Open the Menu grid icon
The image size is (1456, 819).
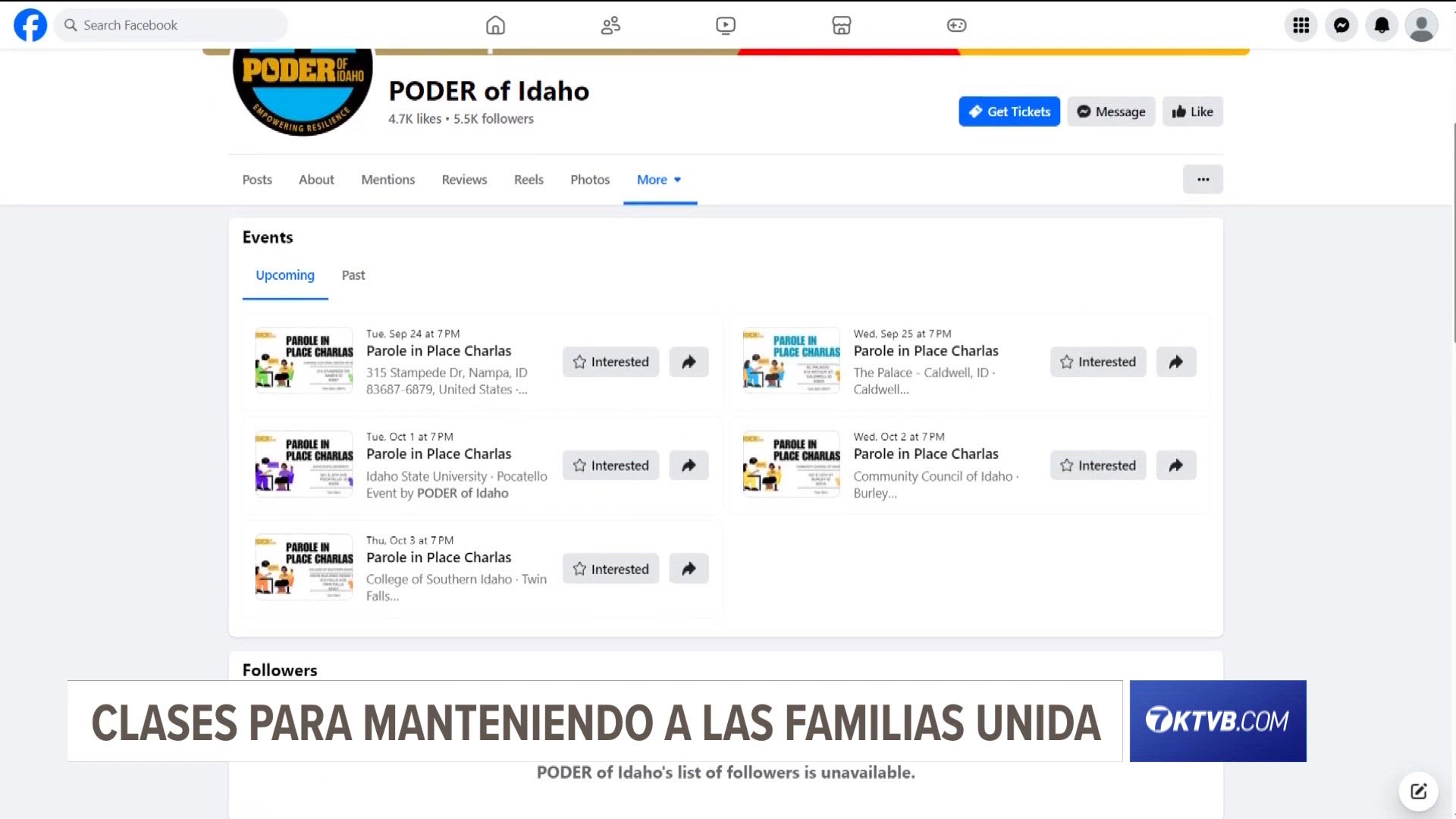[x=1301, y=25]
